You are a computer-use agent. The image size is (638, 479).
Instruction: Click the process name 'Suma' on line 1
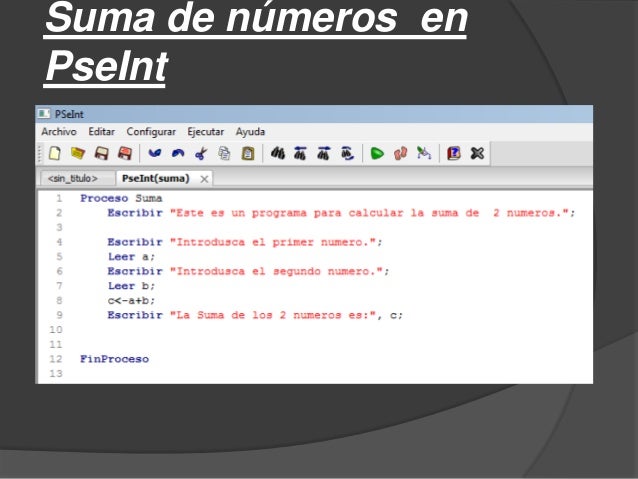coord(149,199)
